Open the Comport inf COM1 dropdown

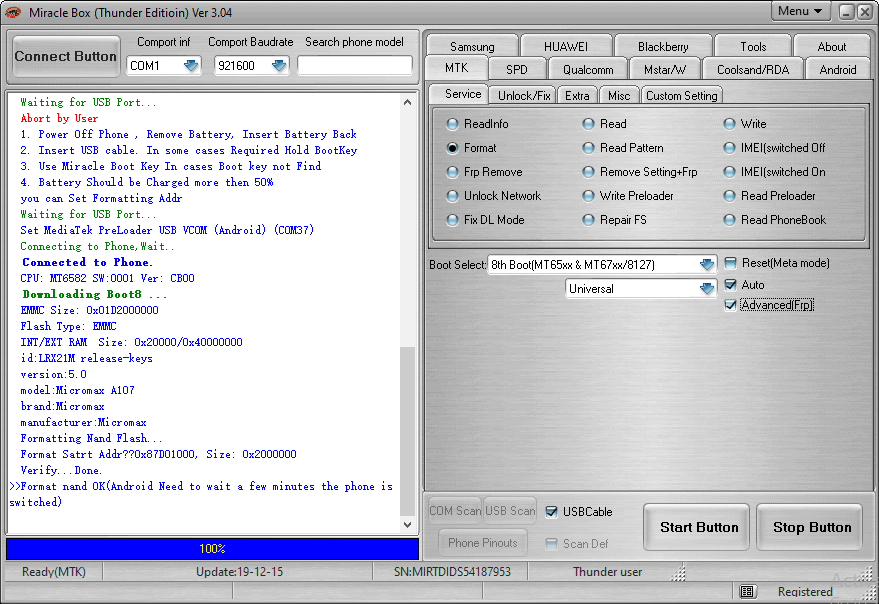point(191,66)
